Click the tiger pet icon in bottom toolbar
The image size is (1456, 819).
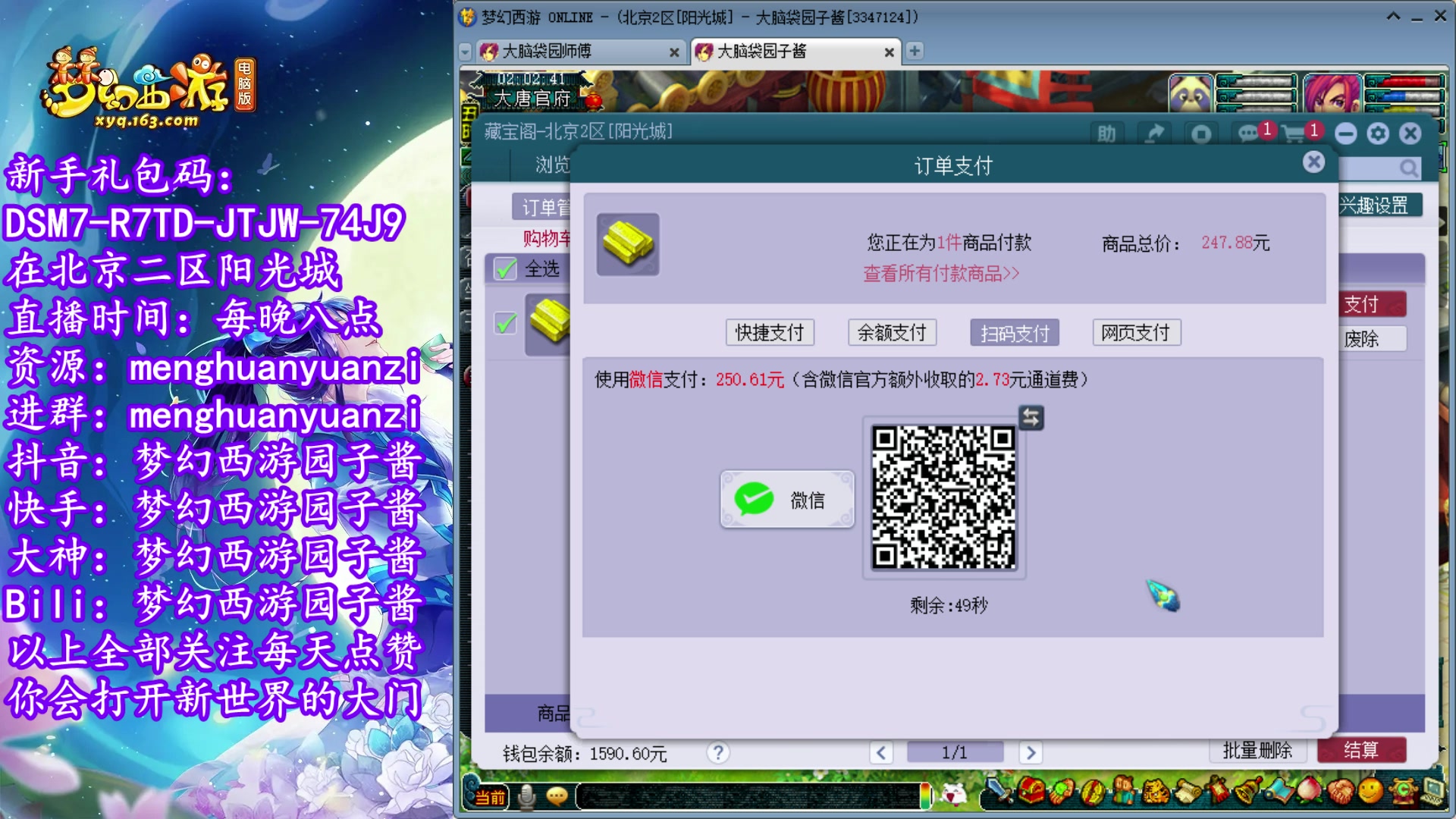pos(1156,793)
